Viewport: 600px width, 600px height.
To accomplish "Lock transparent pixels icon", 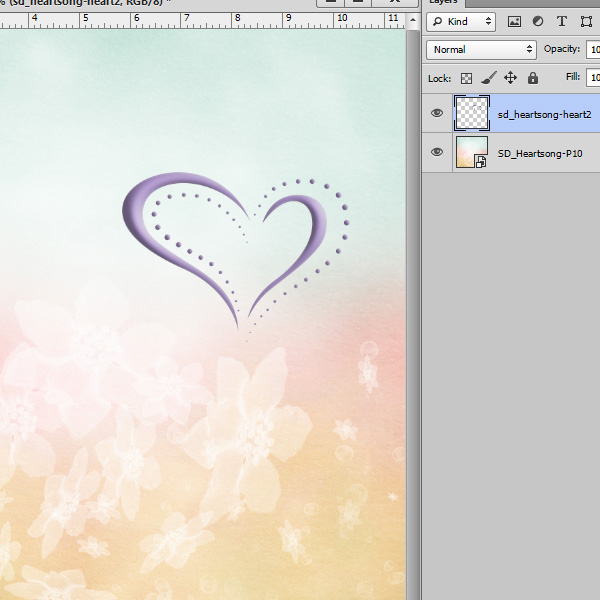I will 466,78.
